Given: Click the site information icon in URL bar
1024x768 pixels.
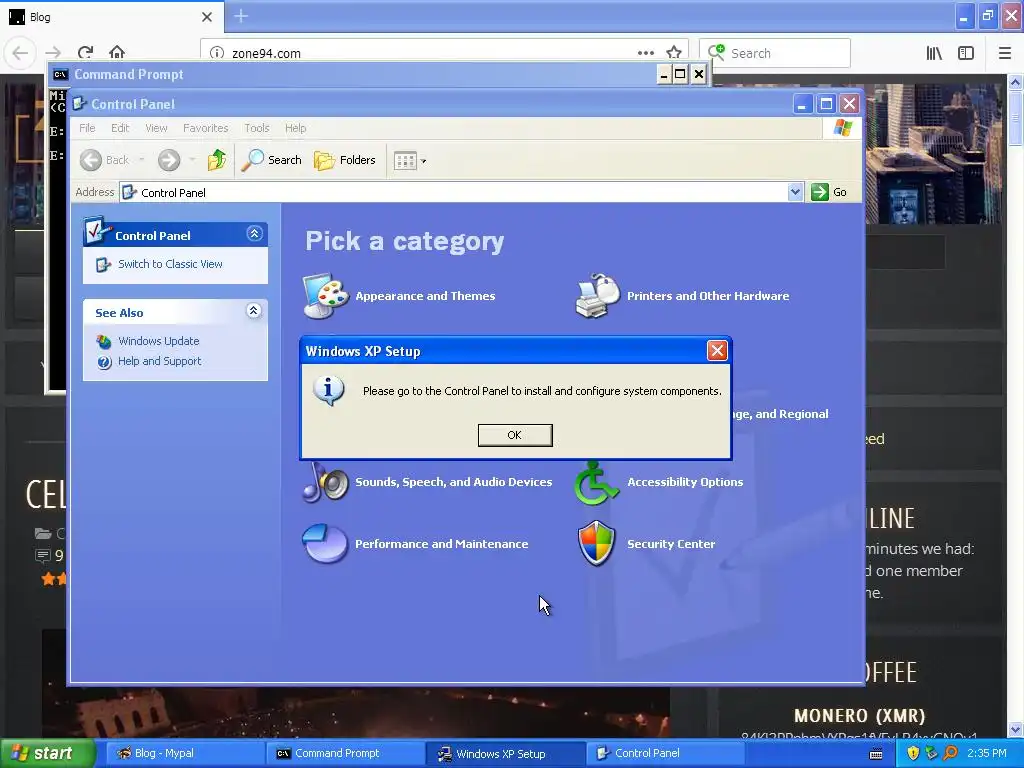Looking at the screenshot, I should click(217, 53).
